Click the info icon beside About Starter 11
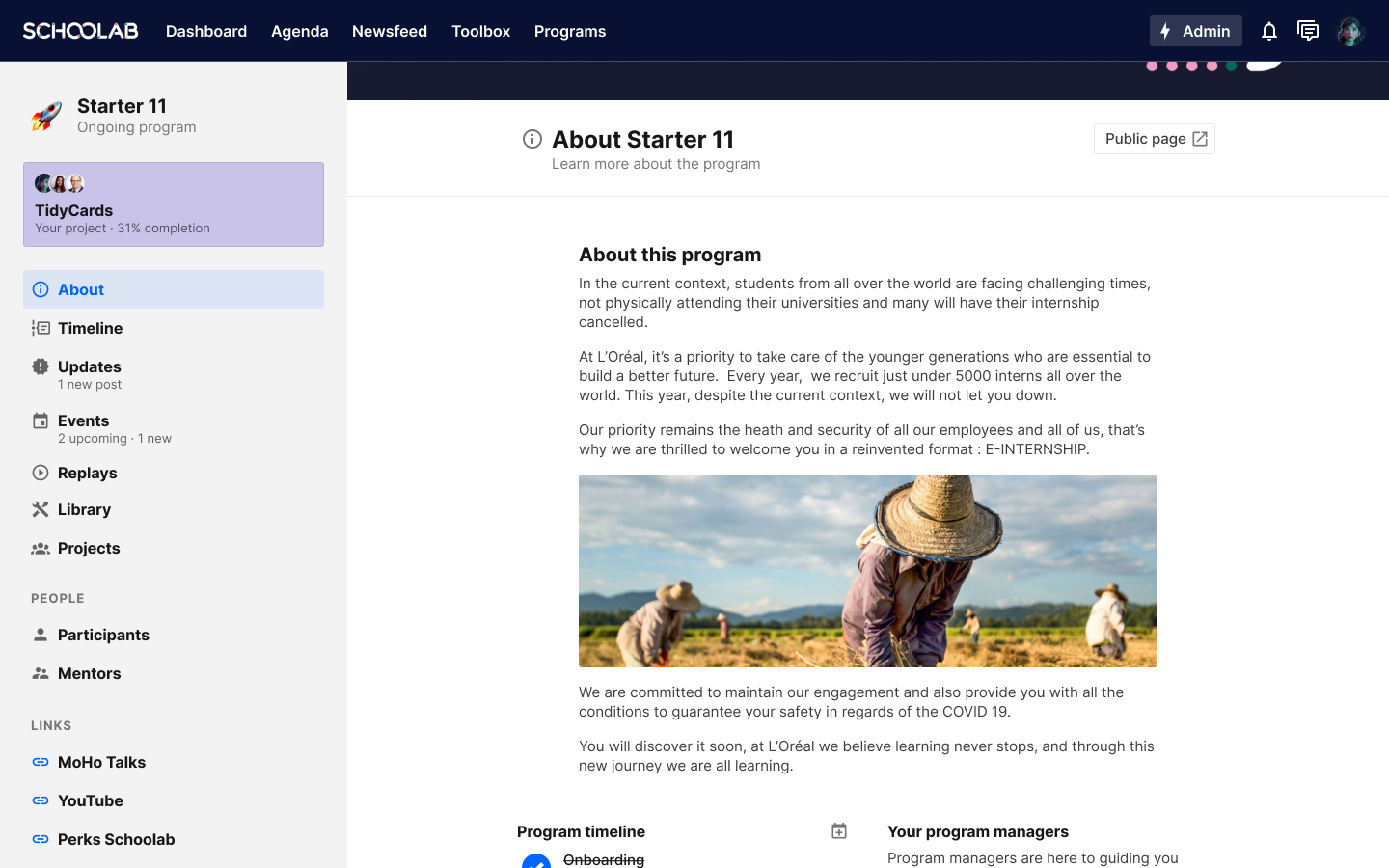The image size is (1389, 868). point(532,139)
